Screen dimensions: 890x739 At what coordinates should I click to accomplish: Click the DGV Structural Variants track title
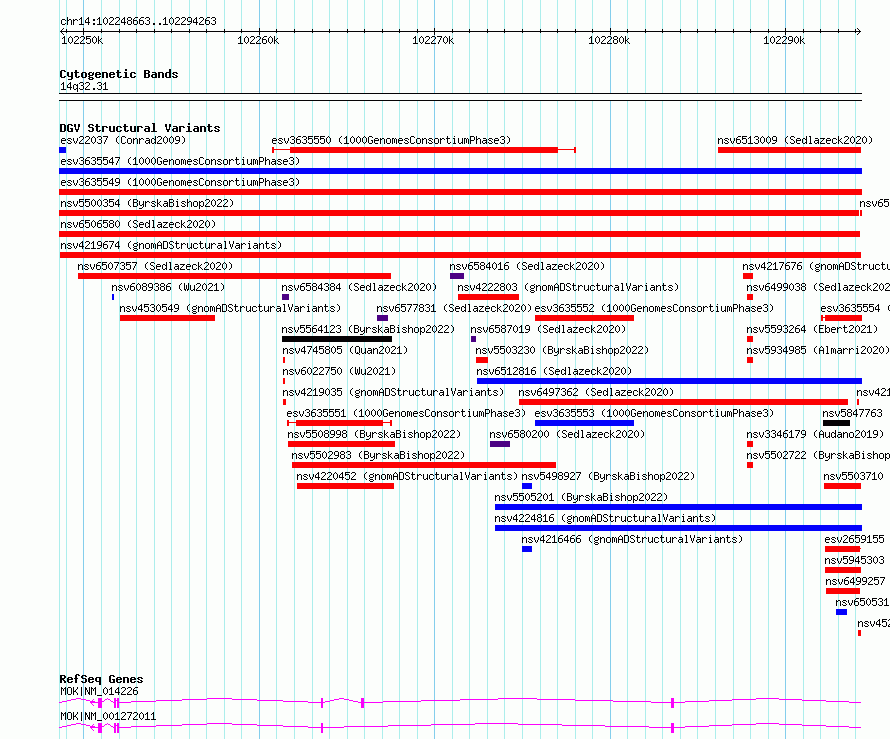[x=140, y=128]
